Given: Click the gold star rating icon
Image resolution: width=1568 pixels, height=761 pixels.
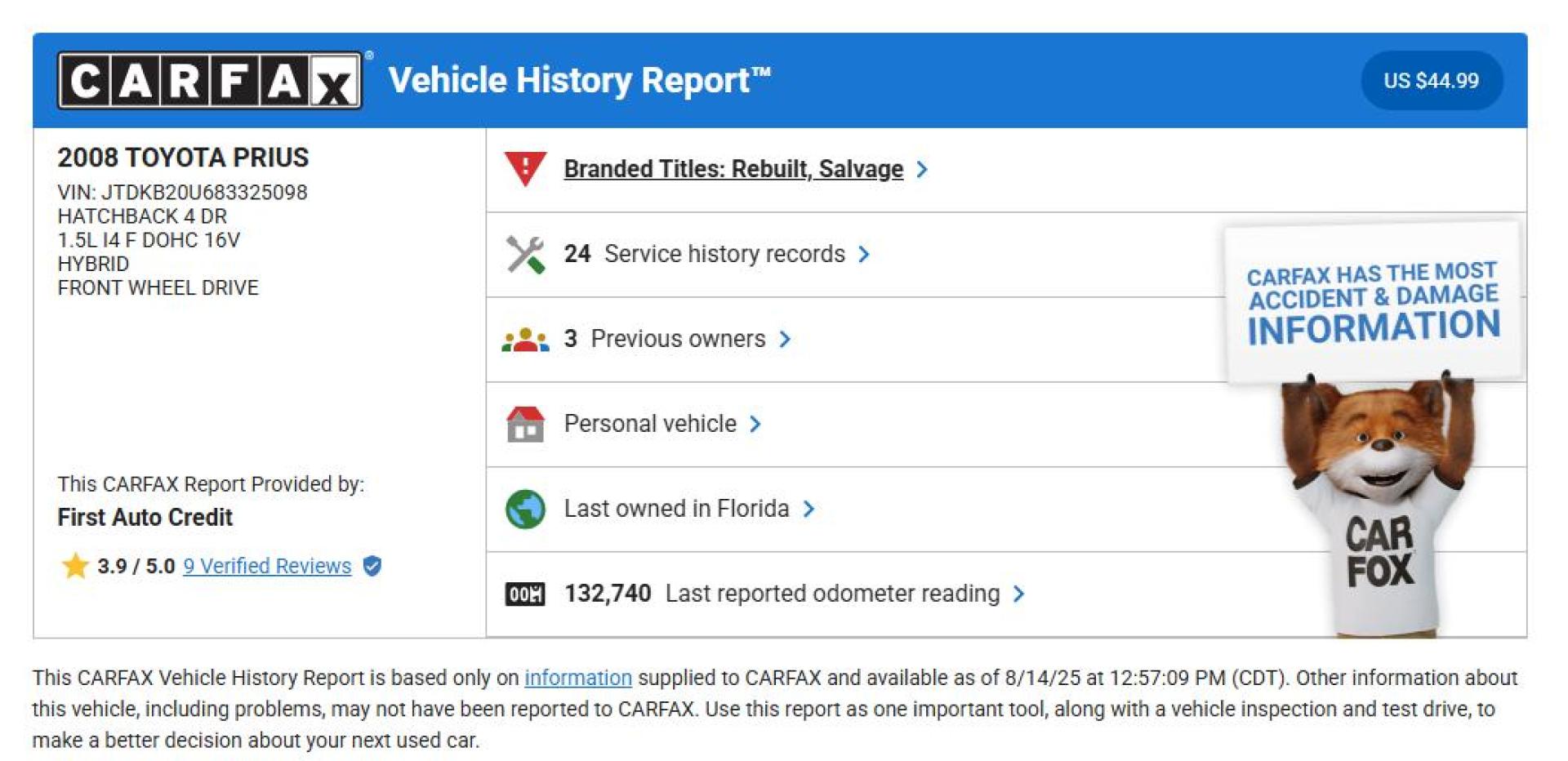Looking at the screenshot, I should 75,566.
